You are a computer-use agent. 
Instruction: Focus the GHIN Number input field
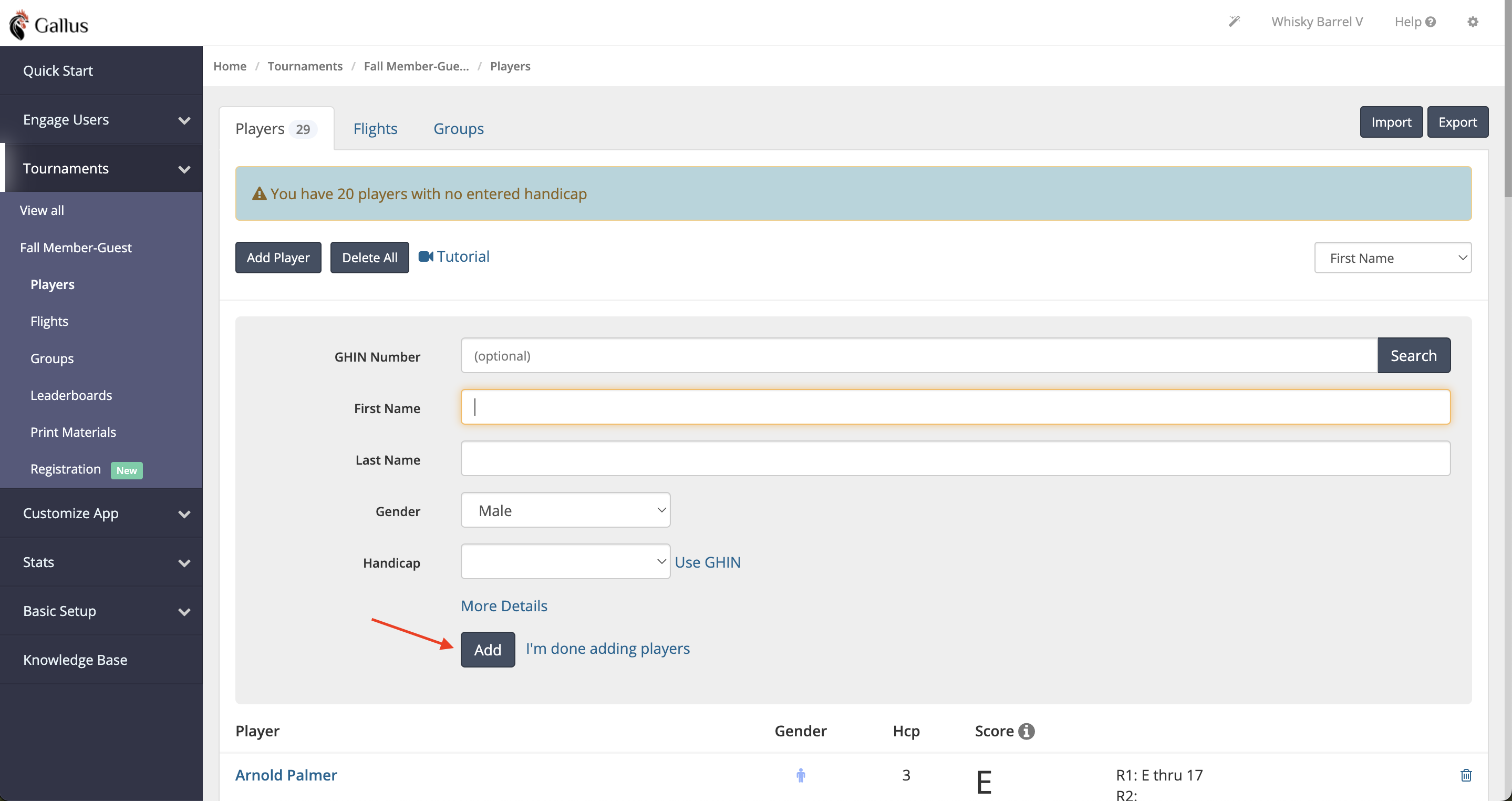click(919, 355)
